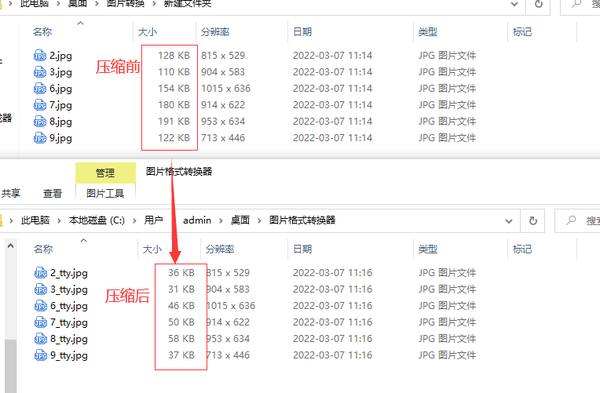The image size is (600, 393).
Task: Click refresh icon beside upper address bar
Action: [x=538, y=5]
